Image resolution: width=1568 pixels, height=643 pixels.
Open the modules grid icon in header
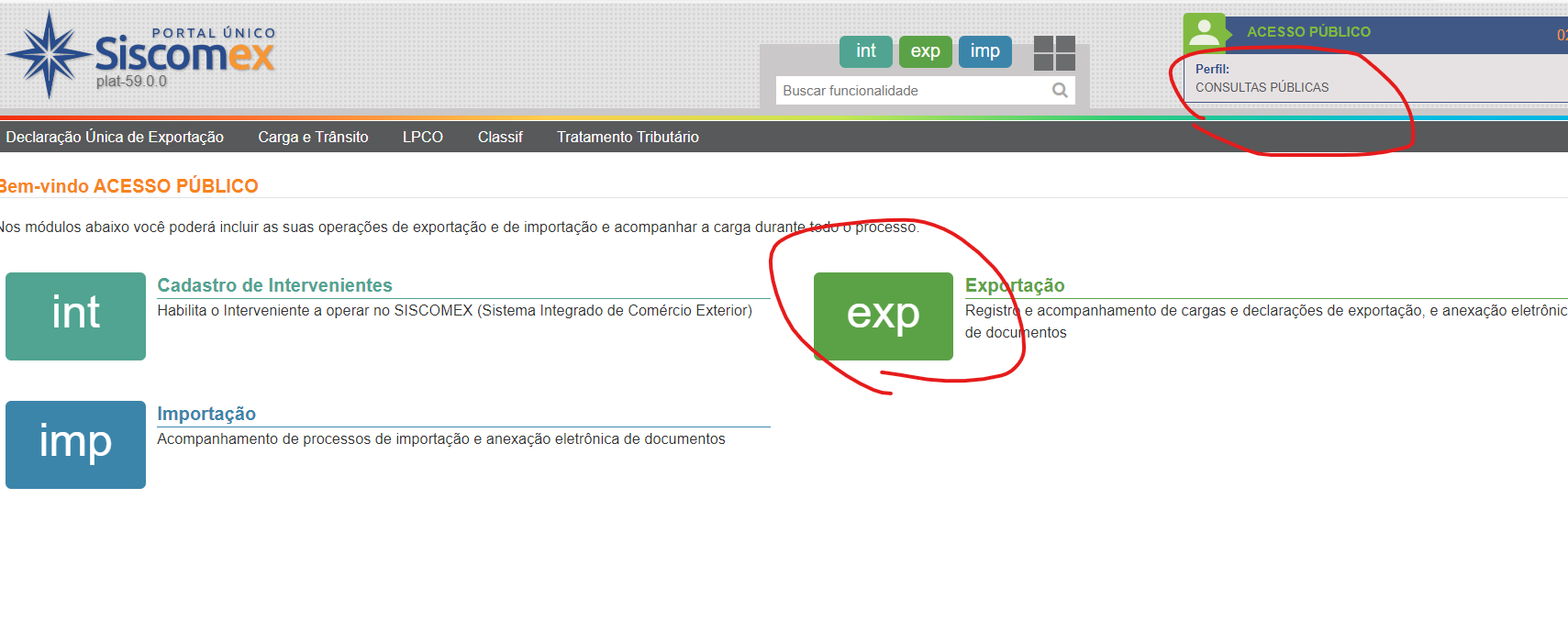click(1054, 53)
